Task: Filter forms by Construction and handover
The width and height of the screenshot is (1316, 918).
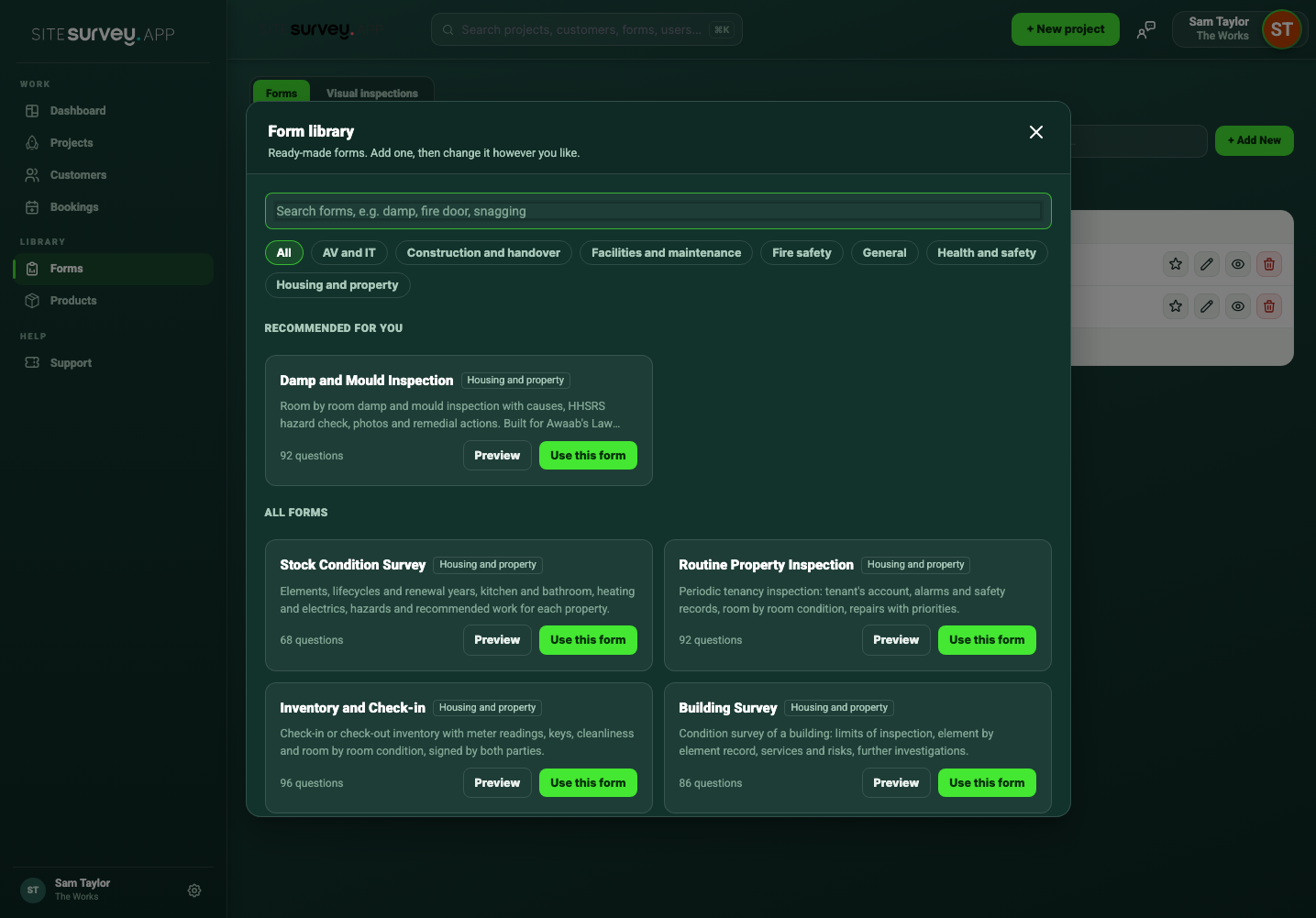Action: click(483, 253)
